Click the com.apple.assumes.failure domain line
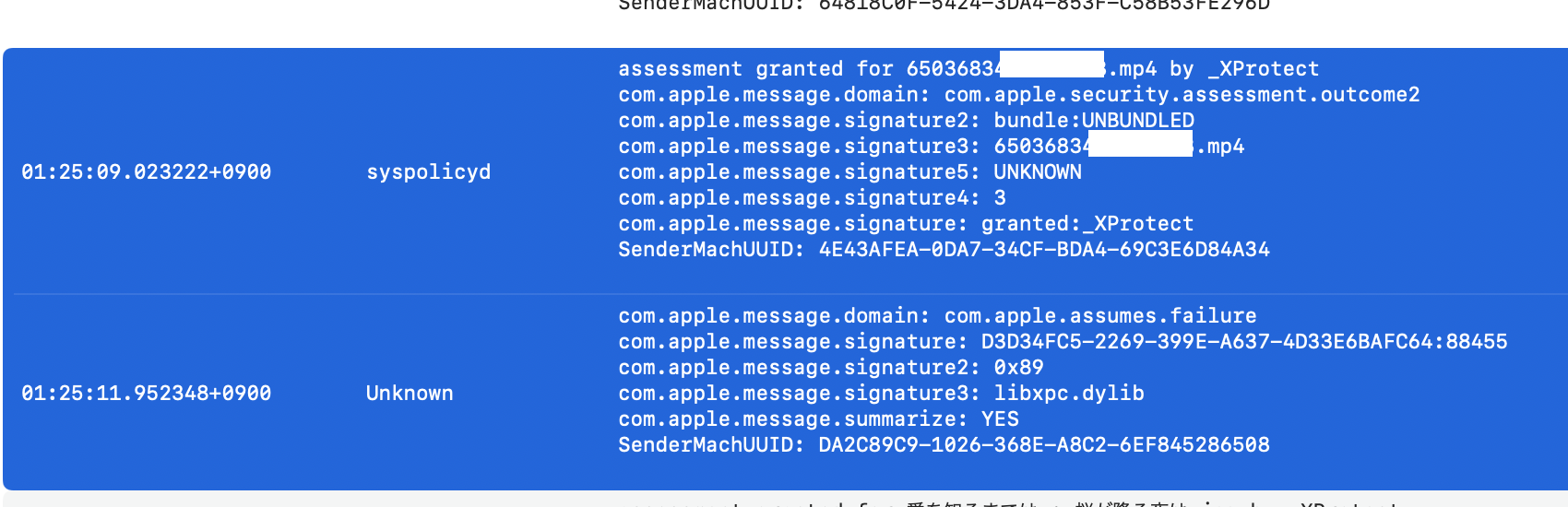The width and height of the screenshot is (1568, 507). click(x=937, y=316)
